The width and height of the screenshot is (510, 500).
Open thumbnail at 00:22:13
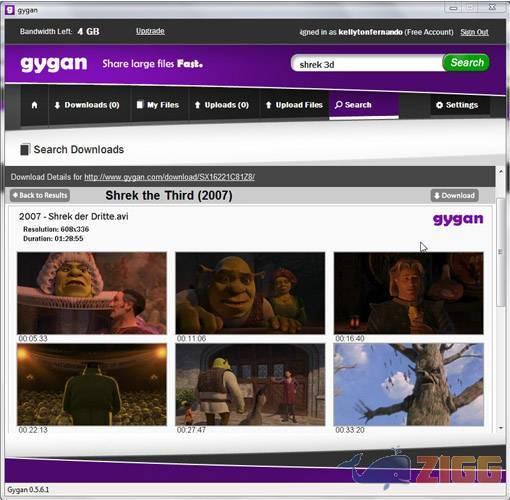92,384
